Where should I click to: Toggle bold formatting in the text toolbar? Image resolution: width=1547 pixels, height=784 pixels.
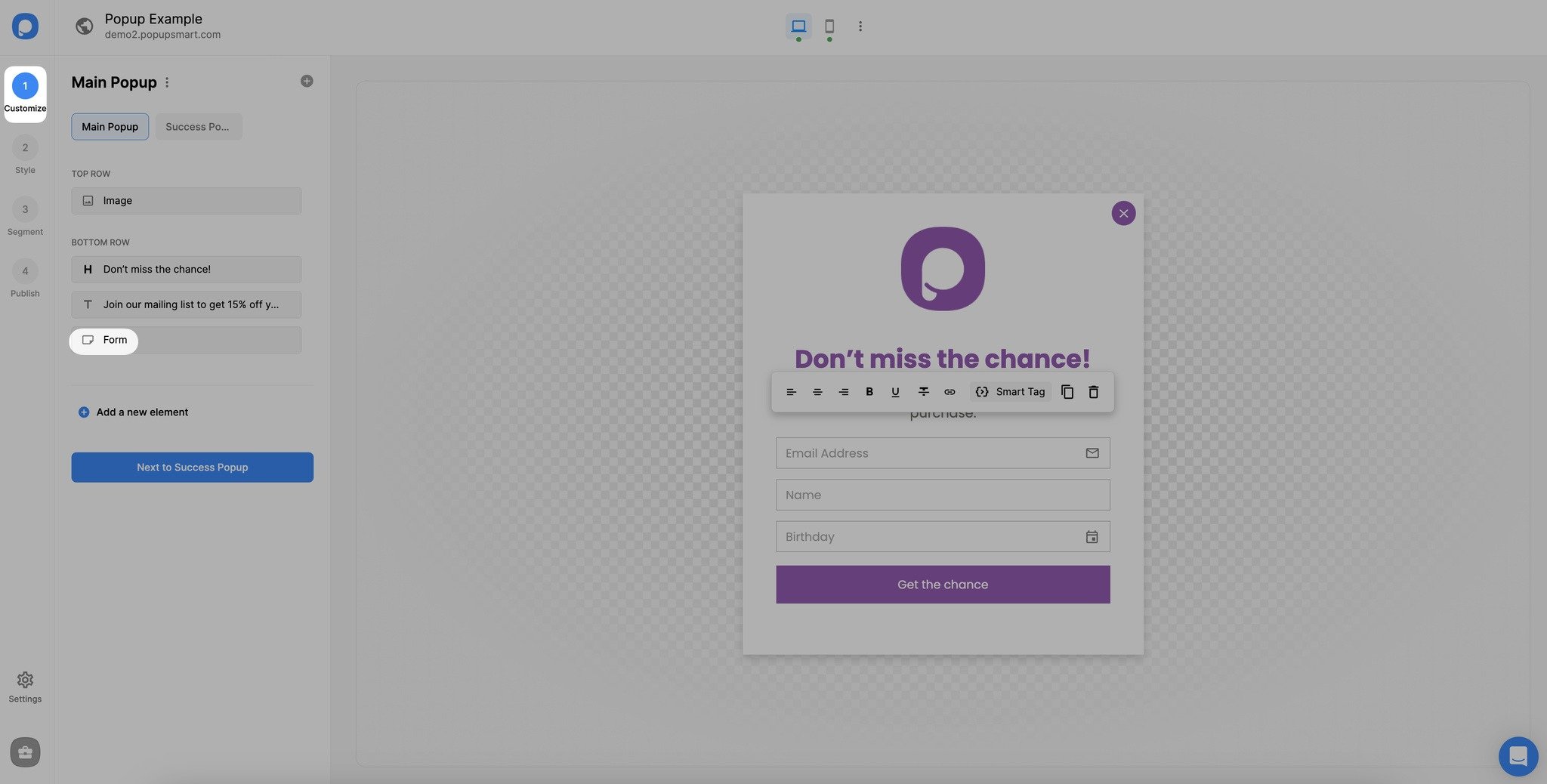pos(869,391)
